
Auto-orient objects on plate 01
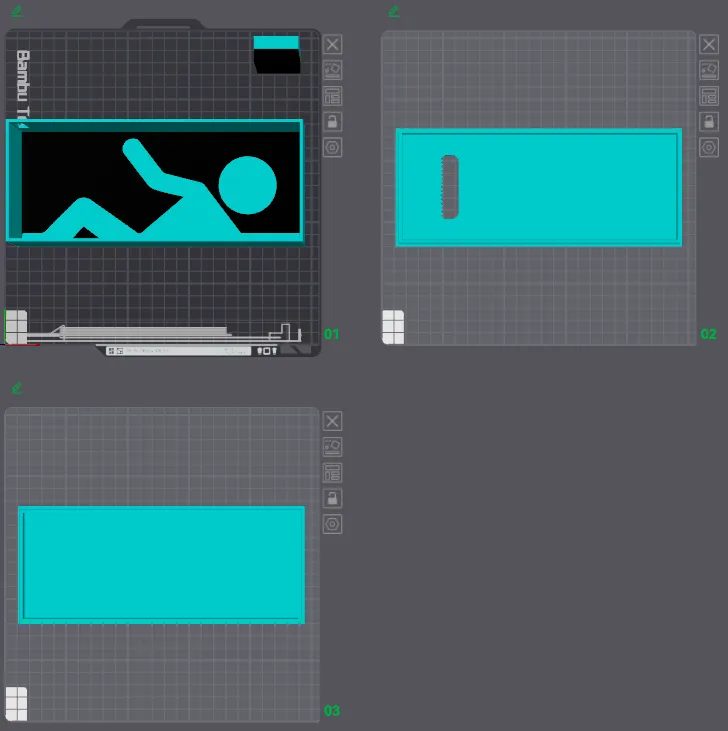(332, 70)
